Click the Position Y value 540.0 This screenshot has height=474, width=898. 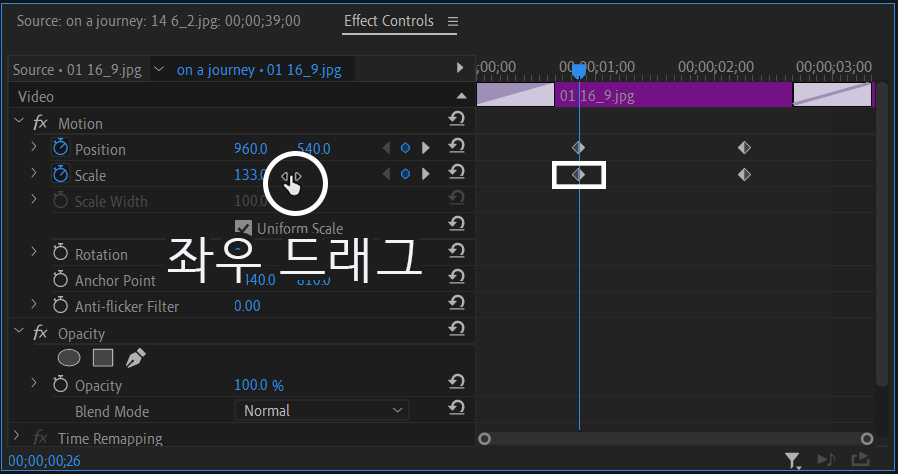coord(313,149)
